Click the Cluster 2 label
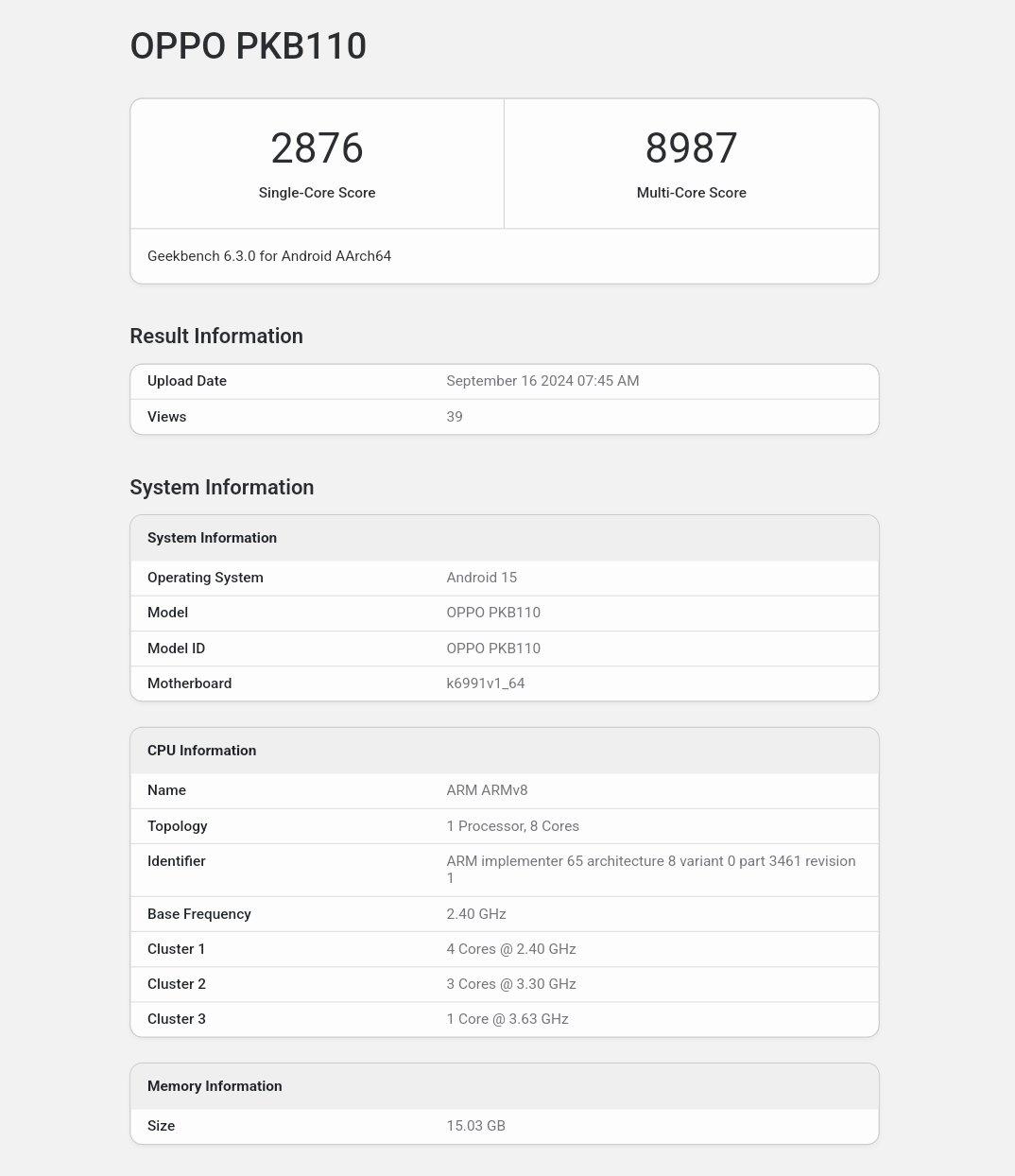 click(177, 984)
